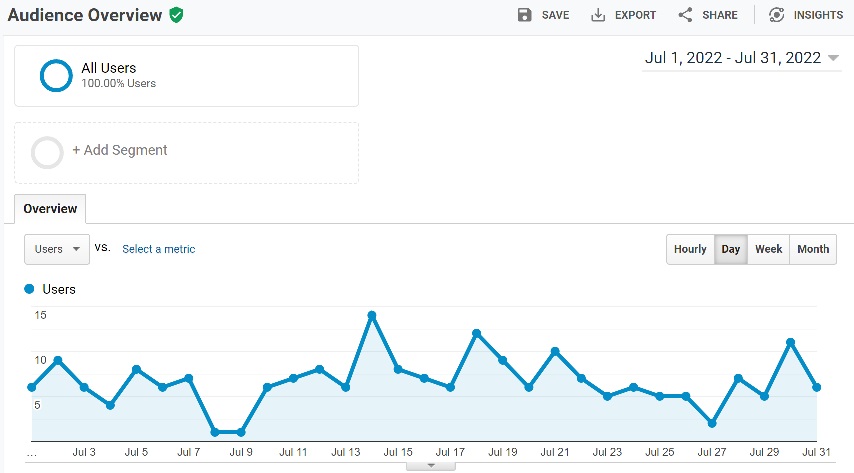Click the + Add Segment button
Viewport: 854px width, 473px height.
tap(120, 151)
